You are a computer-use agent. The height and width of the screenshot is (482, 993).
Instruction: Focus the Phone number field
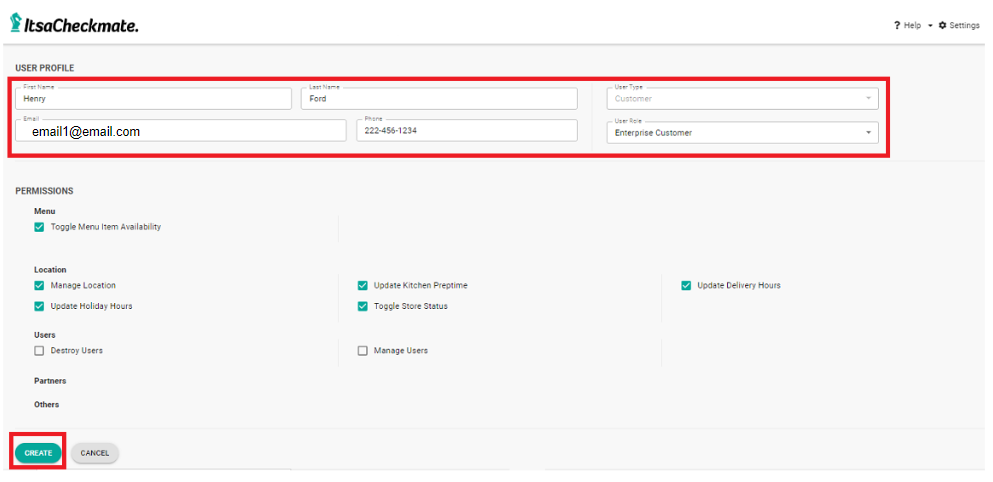466,131
